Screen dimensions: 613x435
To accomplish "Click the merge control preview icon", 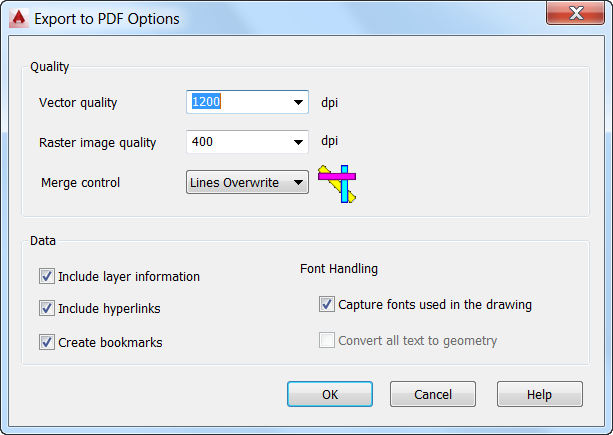I will (338, 183).
